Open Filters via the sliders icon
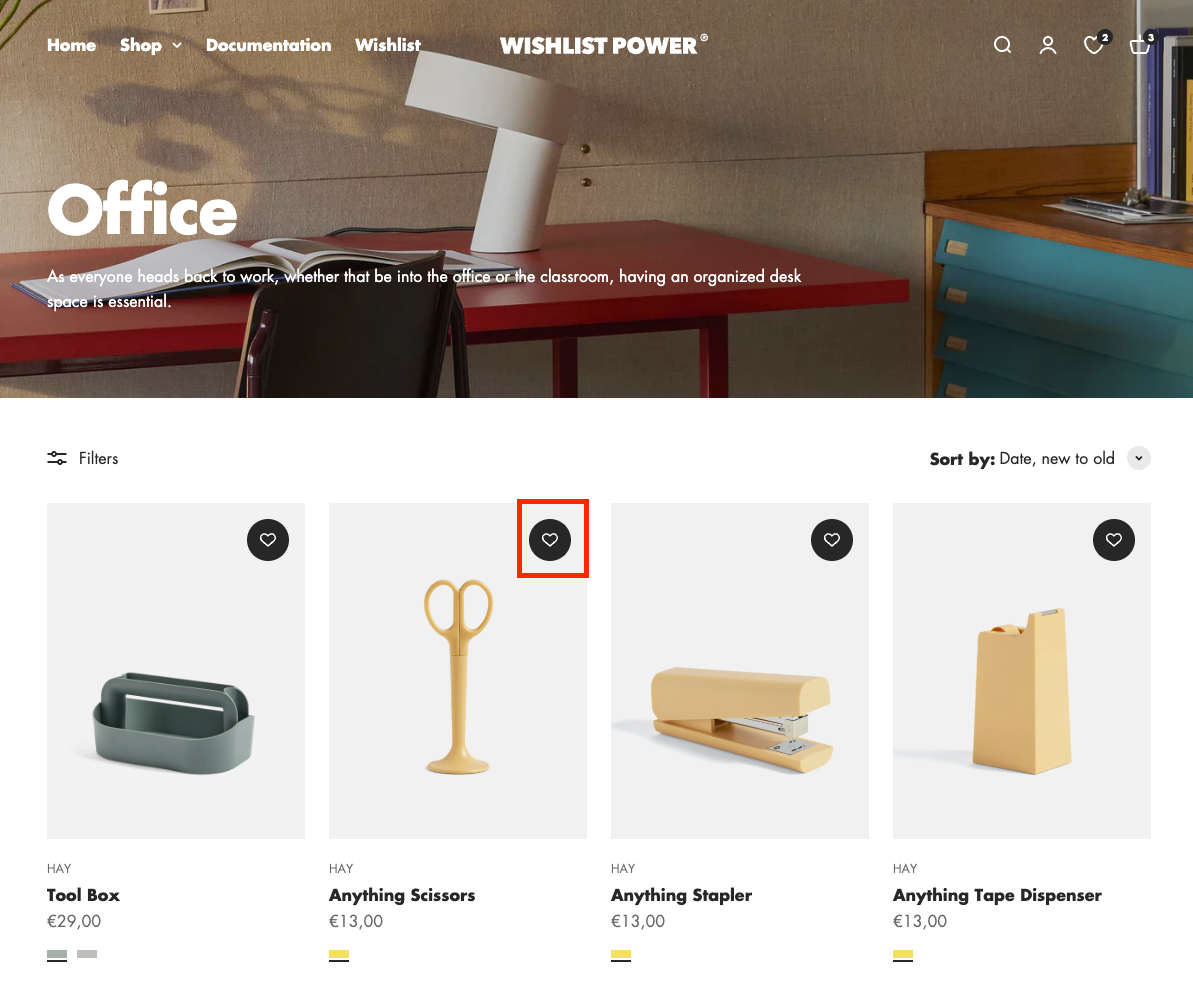The height and width of the screenshot is (991, 1193). point(57,458)
